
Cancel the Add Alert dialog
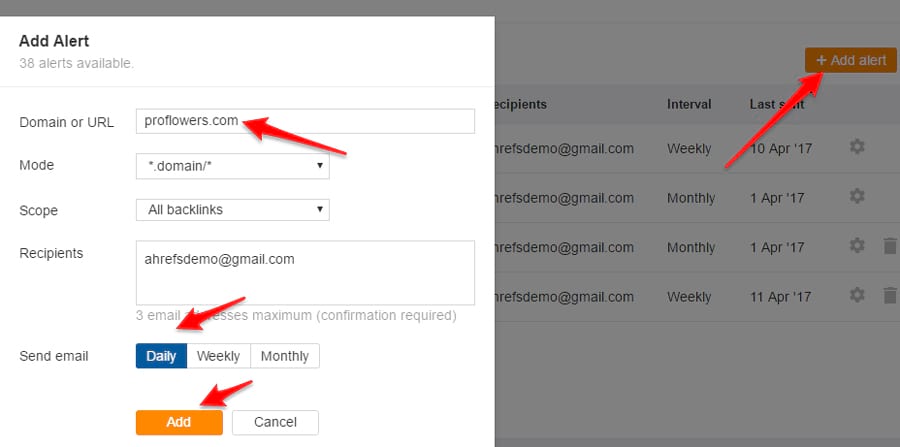coord(275,422)
